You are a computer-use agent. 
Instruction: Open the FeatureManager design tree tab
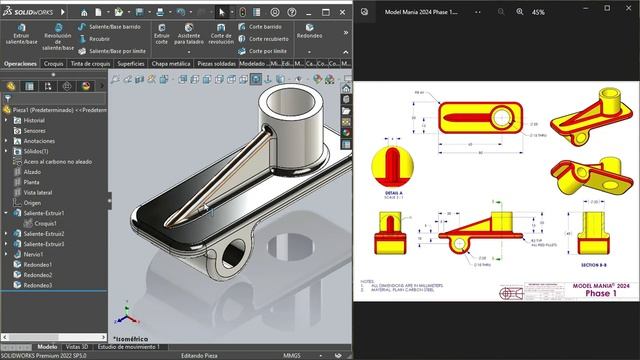coord(11,86)
